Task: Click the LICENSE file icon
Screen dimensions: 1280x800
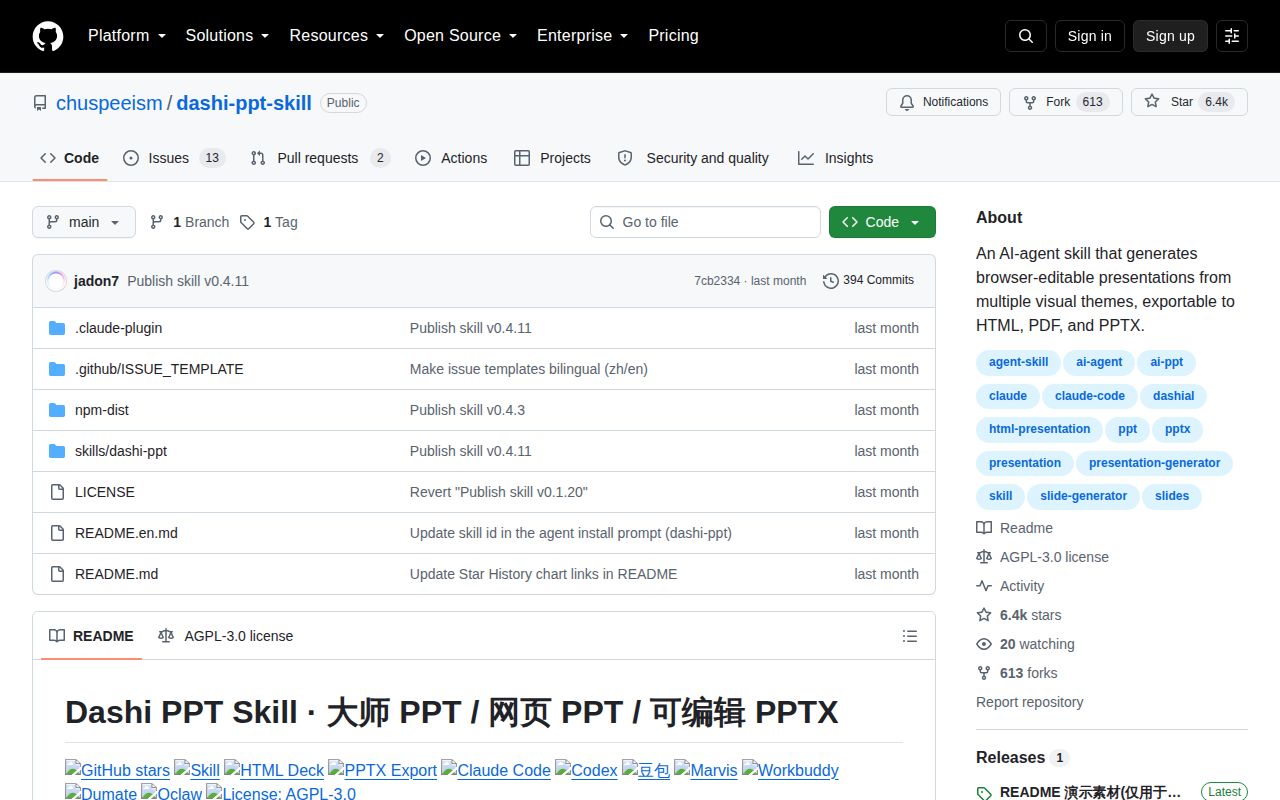Action: pos(57,492)
